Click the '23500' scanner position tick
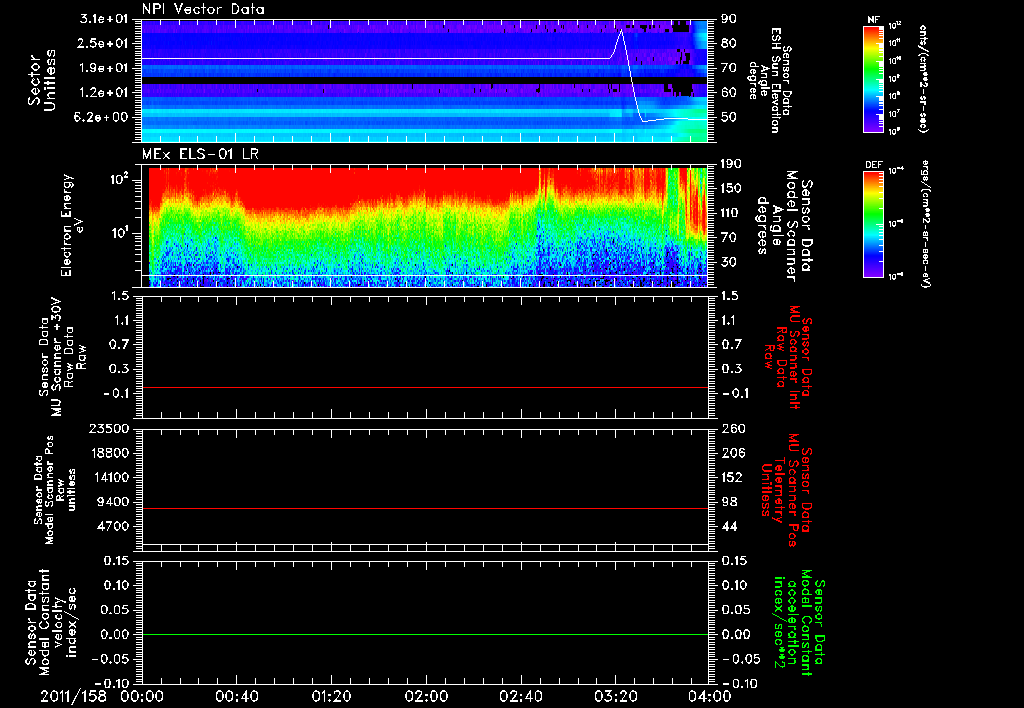This screenshot has width=1024, height=708. 108,429
